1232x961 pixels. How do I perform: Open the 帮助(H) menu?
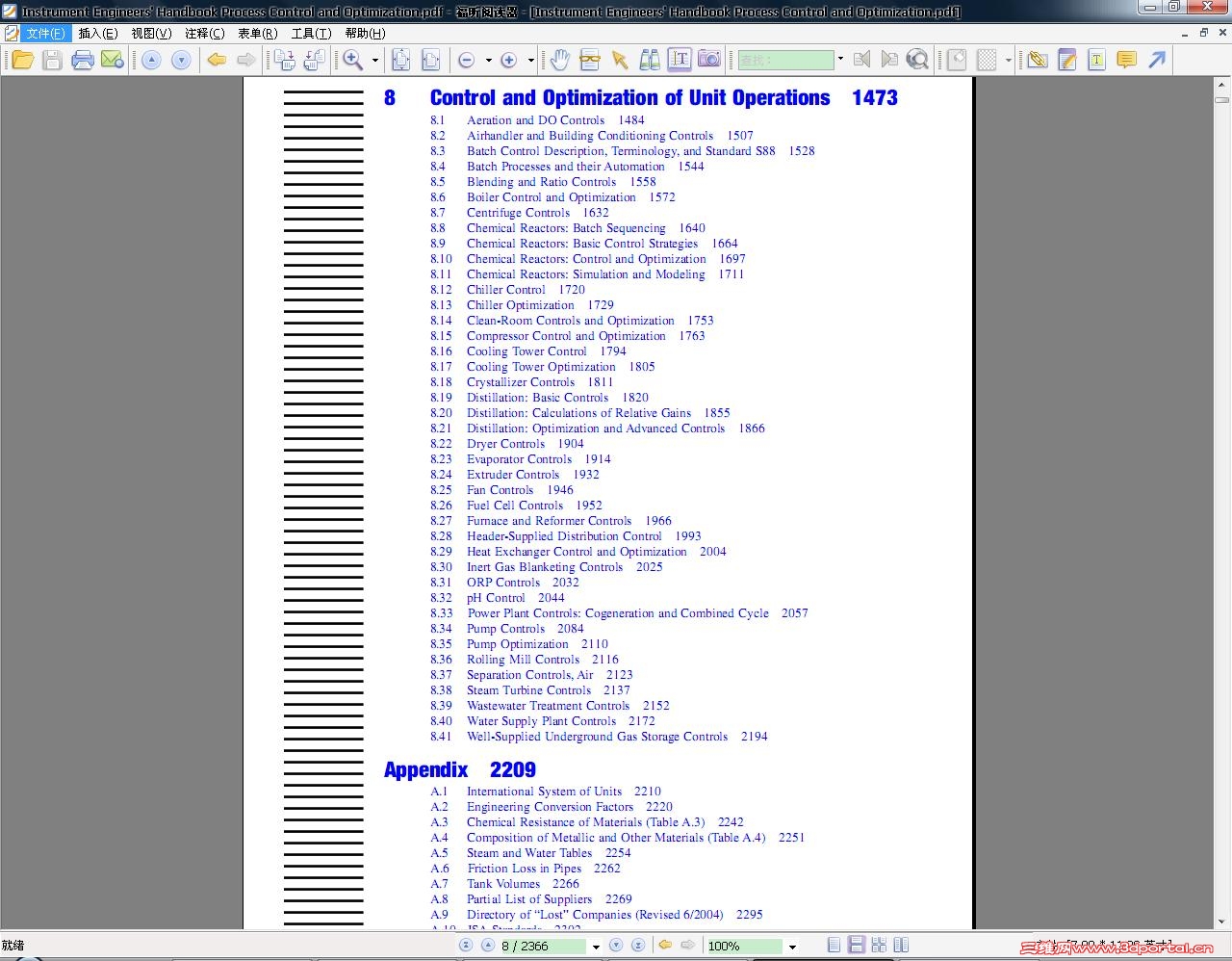[x=365, y=33]
